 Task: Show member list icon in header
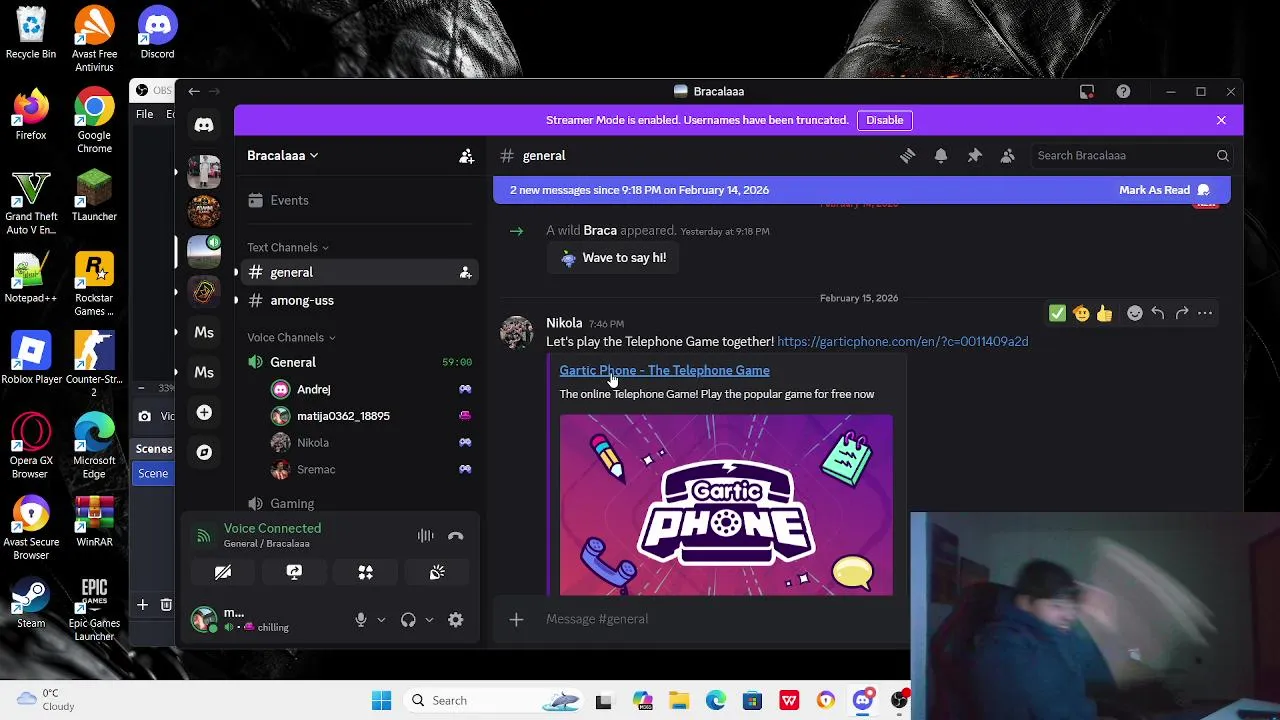(1008, 156)
